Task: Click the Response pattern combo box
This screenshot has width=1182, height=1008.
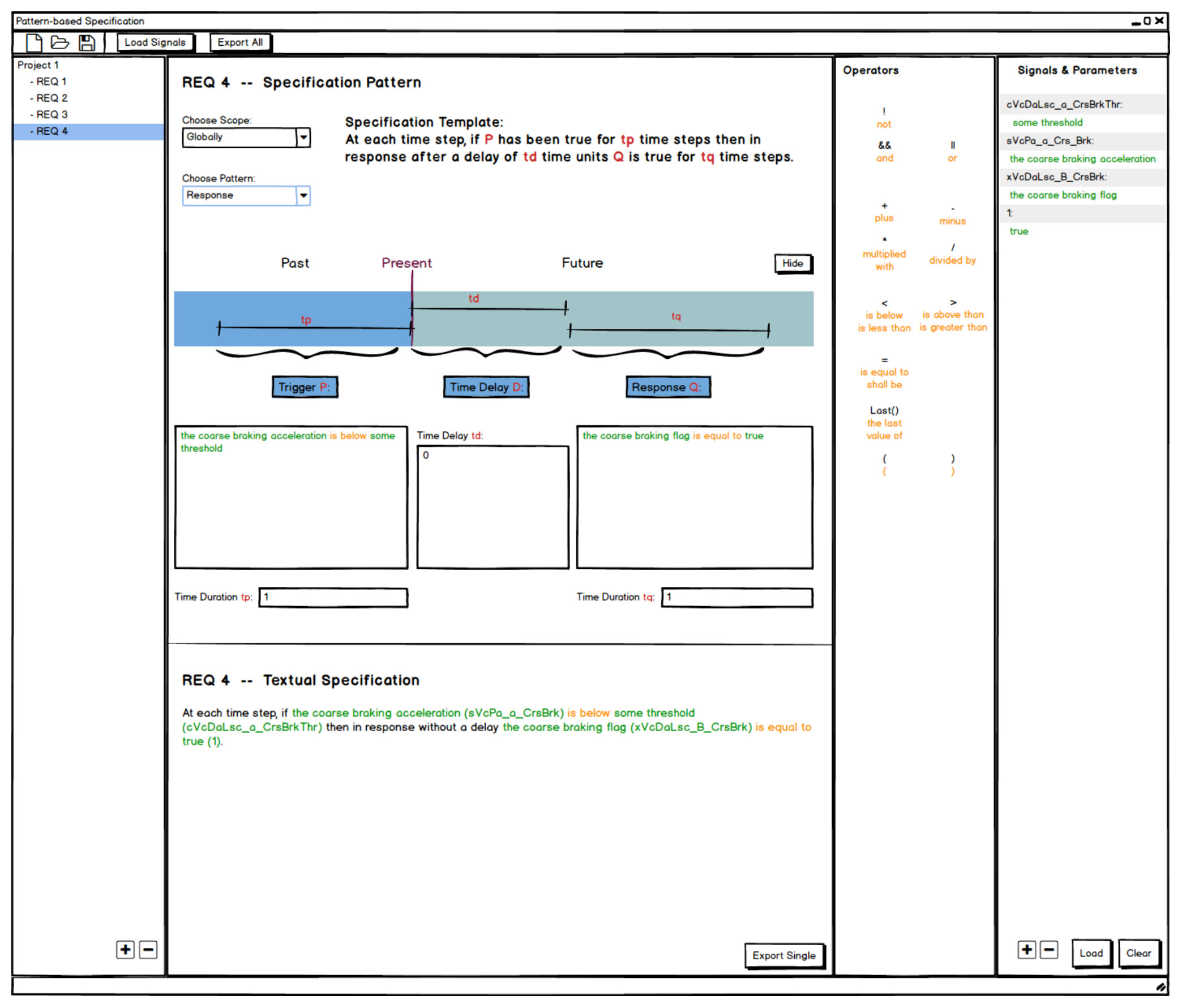Action: [246, 196]
